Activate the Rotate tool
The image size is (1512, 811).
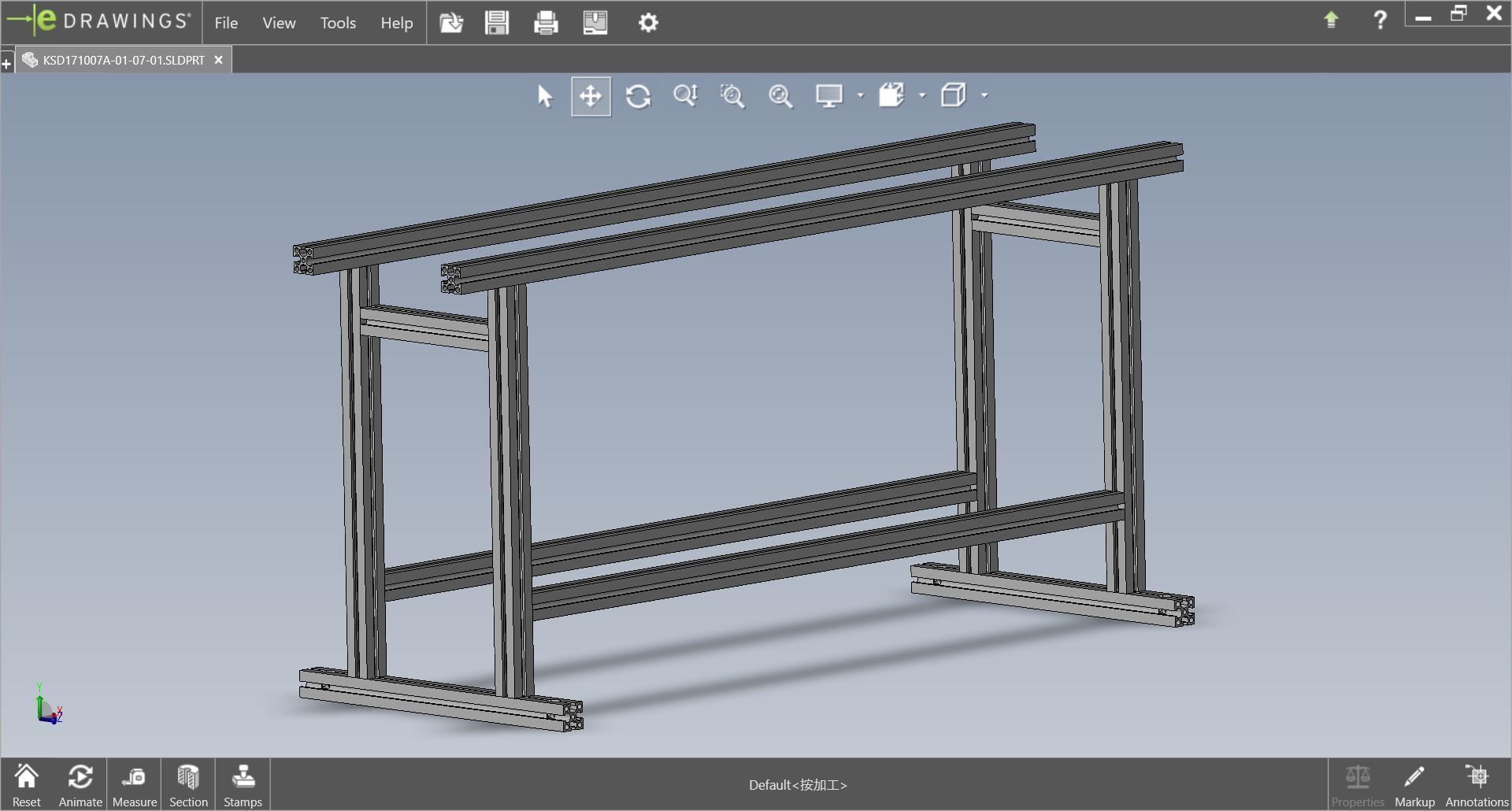click(638, 96)
